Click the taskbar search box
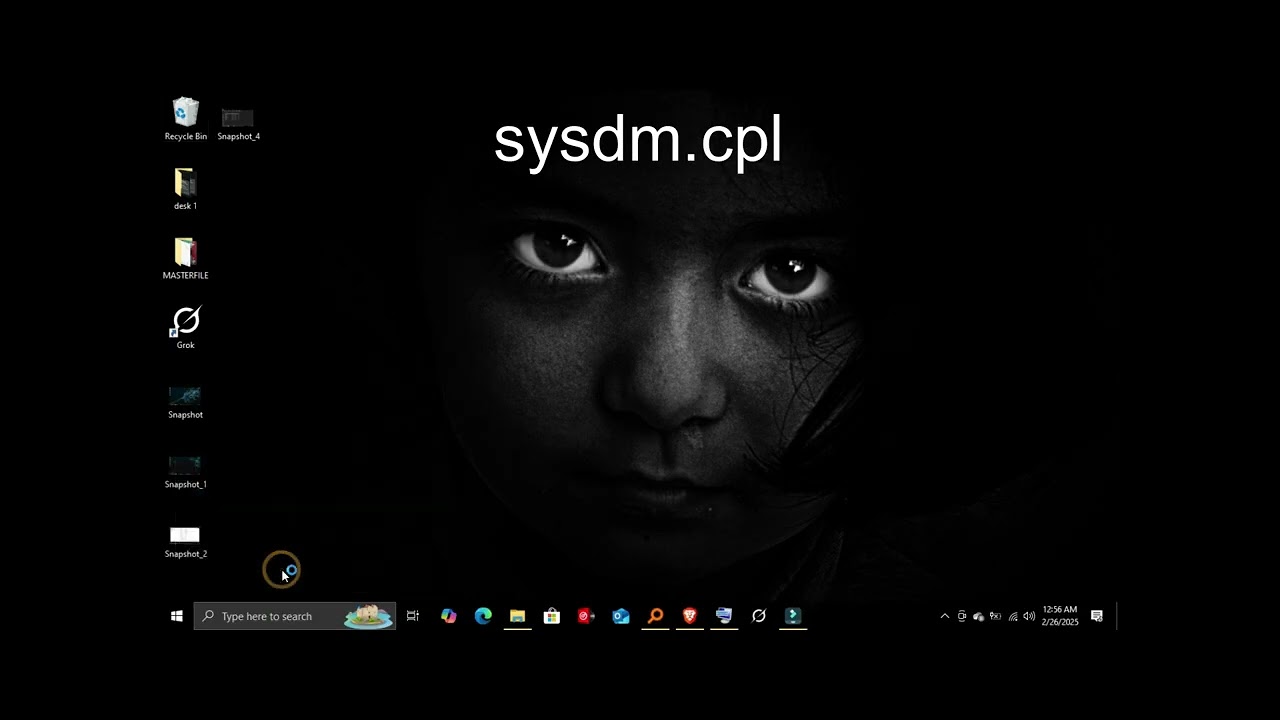The image size is (1280, 720). point(295,616)
